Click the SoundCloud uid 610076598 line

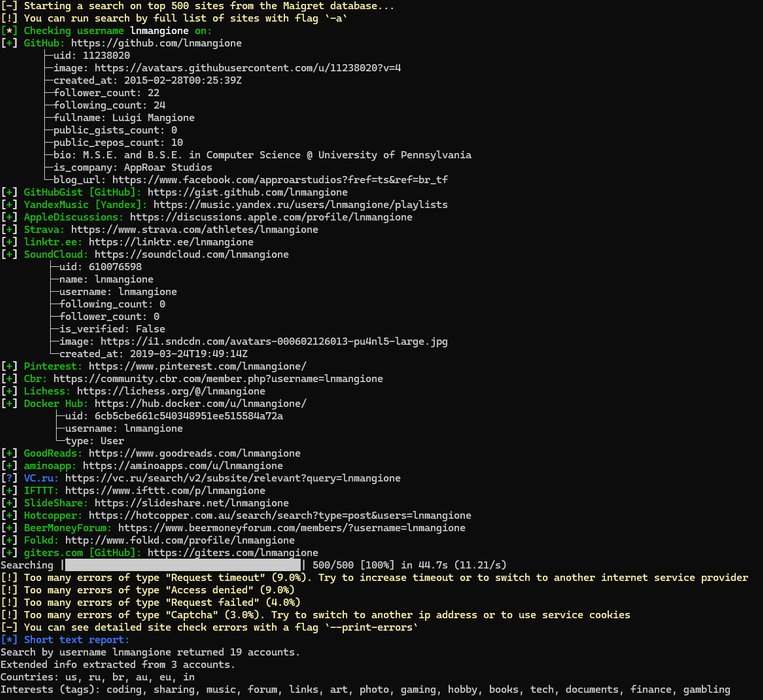100,267
